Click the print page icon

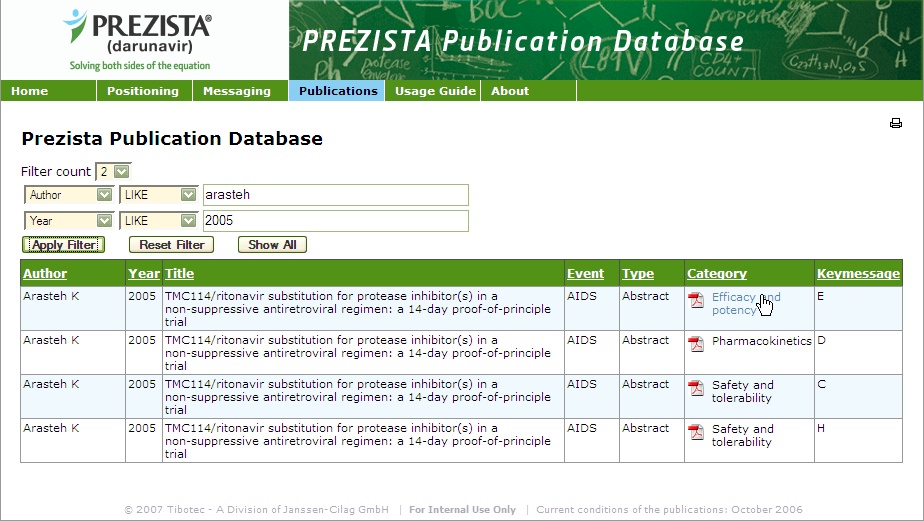tap(896, 123)
